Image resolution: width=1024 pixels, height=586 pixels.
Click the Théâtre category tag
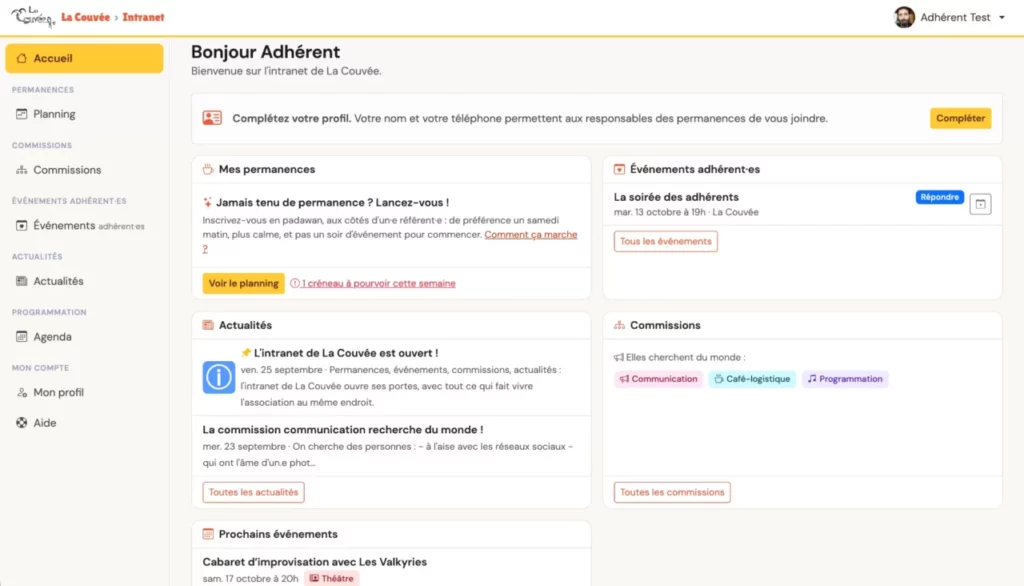click(x=332, y=578)
